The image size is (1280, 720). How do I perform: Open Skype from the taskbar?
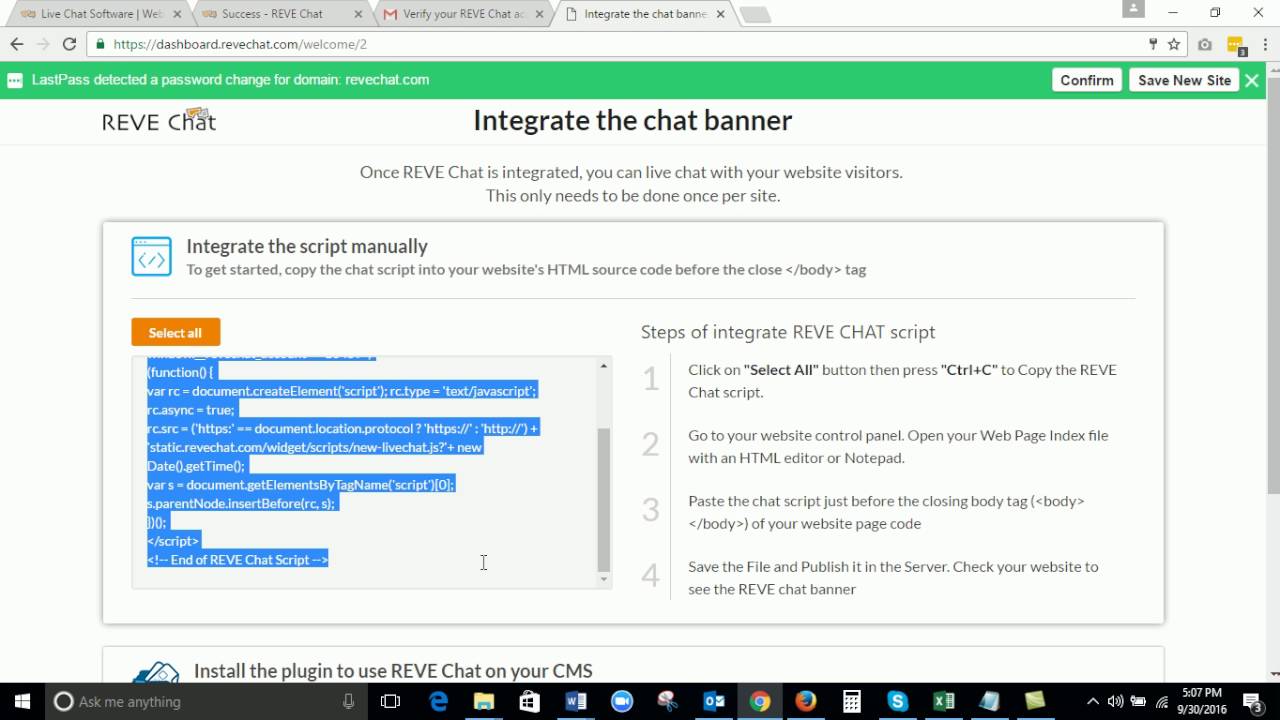(x=898, y=701)
